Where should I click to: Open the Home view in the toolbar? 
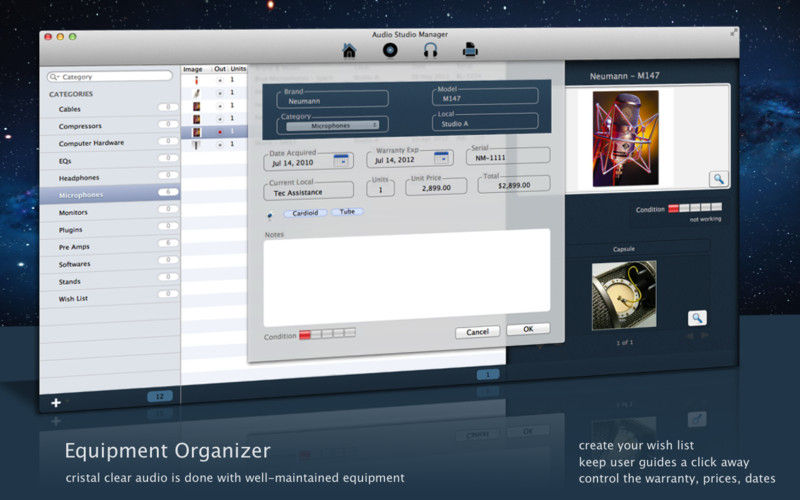(350, 51)
